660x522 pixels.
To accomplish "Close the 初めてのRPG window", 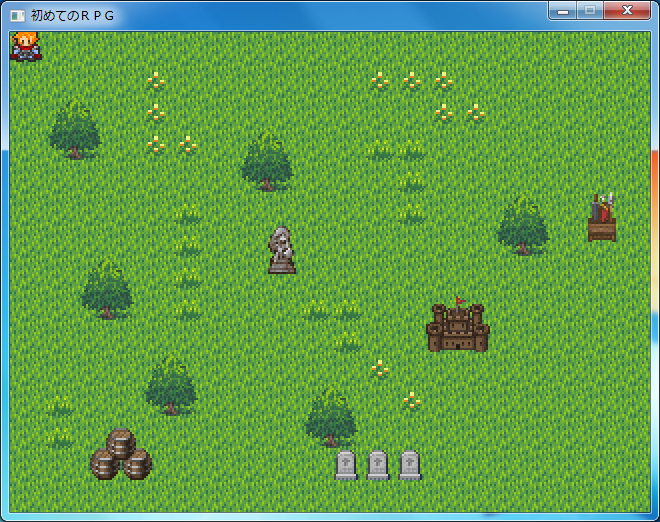I will coord(627,11).
